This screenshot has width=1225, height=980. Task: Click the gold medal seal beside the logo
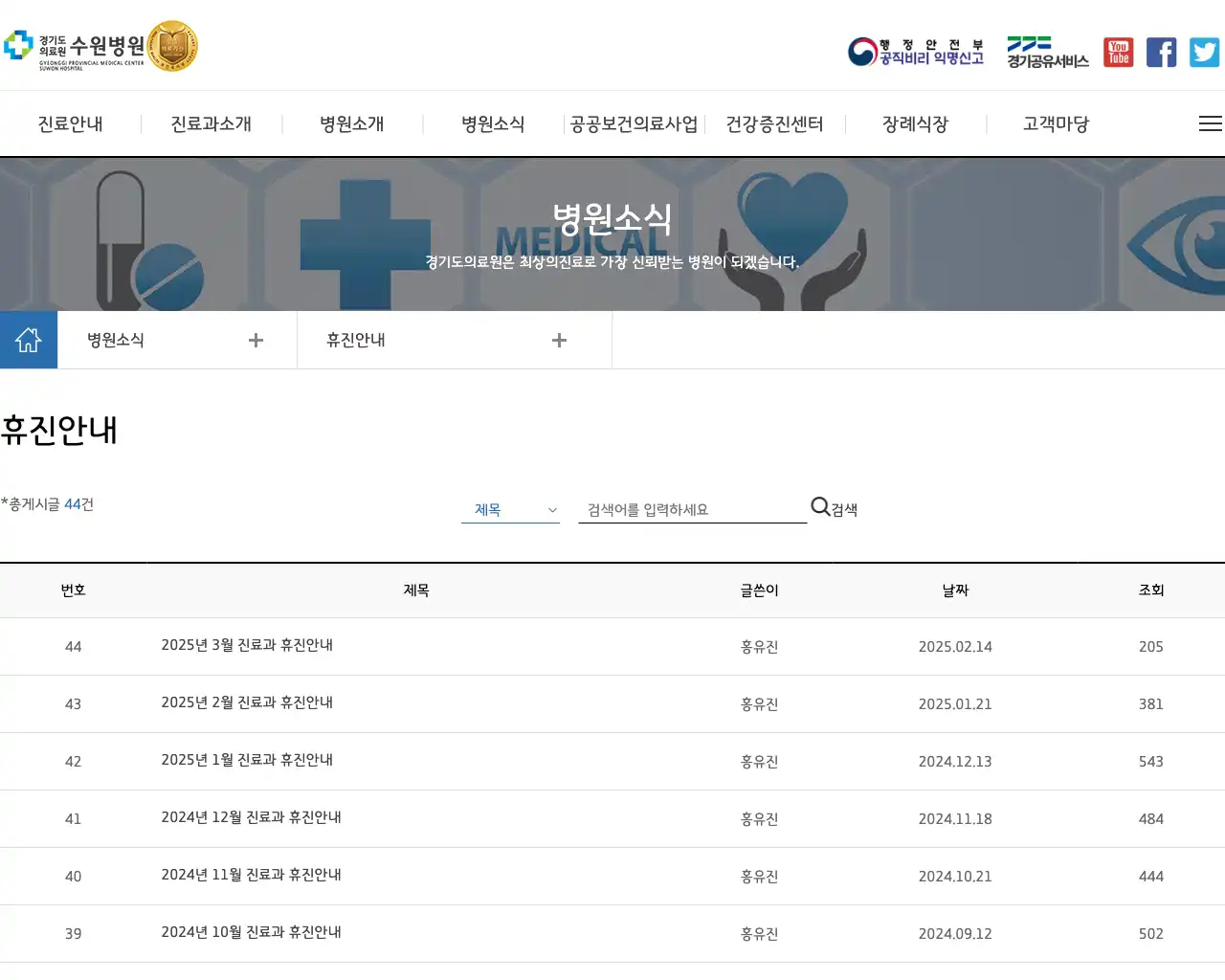click(x=172, y=46)
